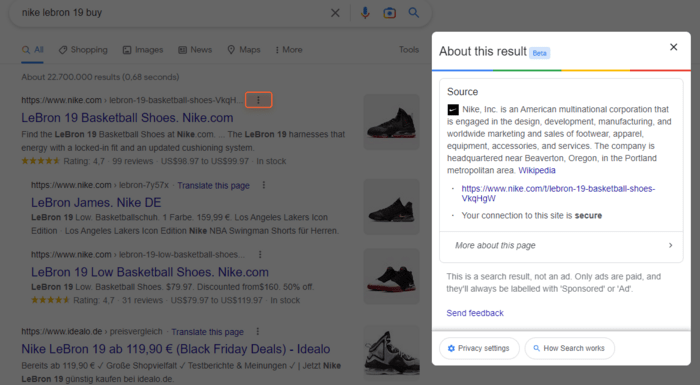The height and width of the screenshot is (385, 700).
Task: Click the Beta badge in the panel header
Action: tap(539, 53)
